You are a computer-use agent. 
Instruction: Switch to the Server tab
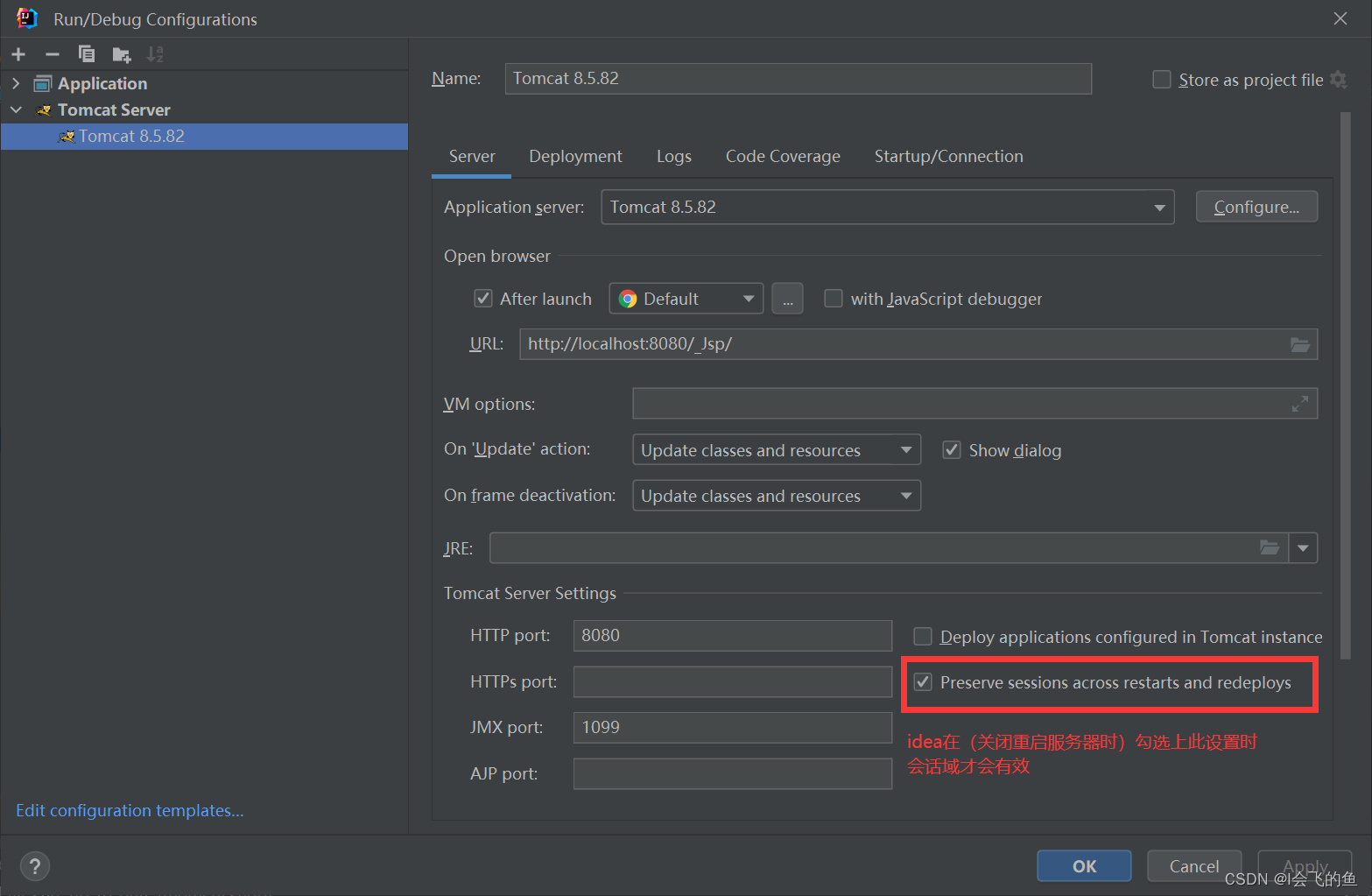tap(472, 157)
